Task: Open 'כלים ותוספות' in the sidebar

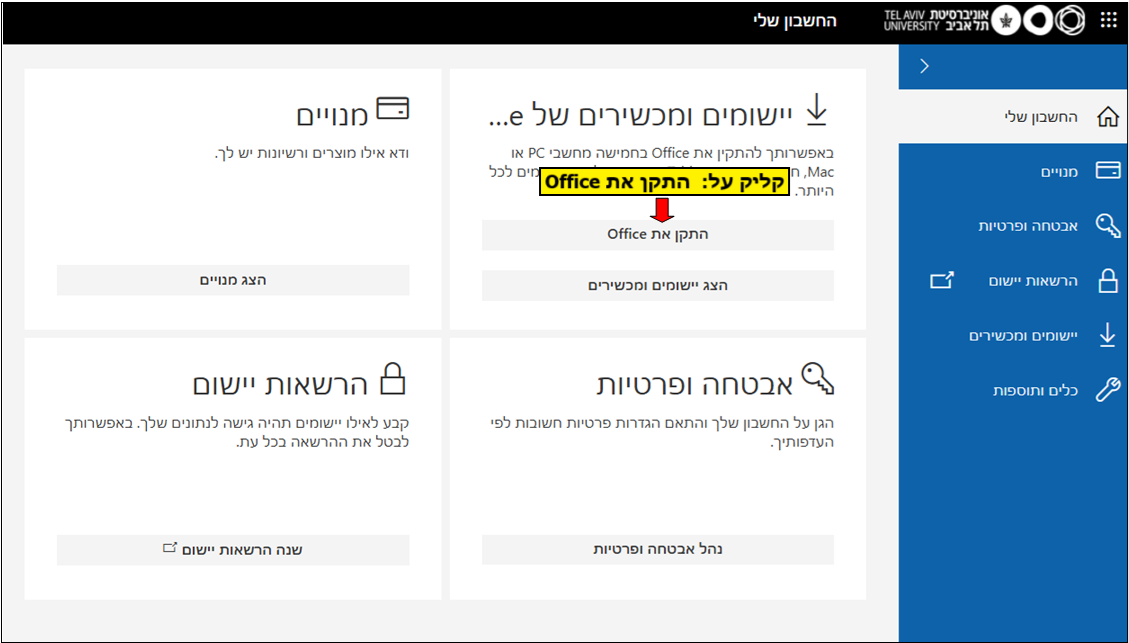Action: 1035,391
